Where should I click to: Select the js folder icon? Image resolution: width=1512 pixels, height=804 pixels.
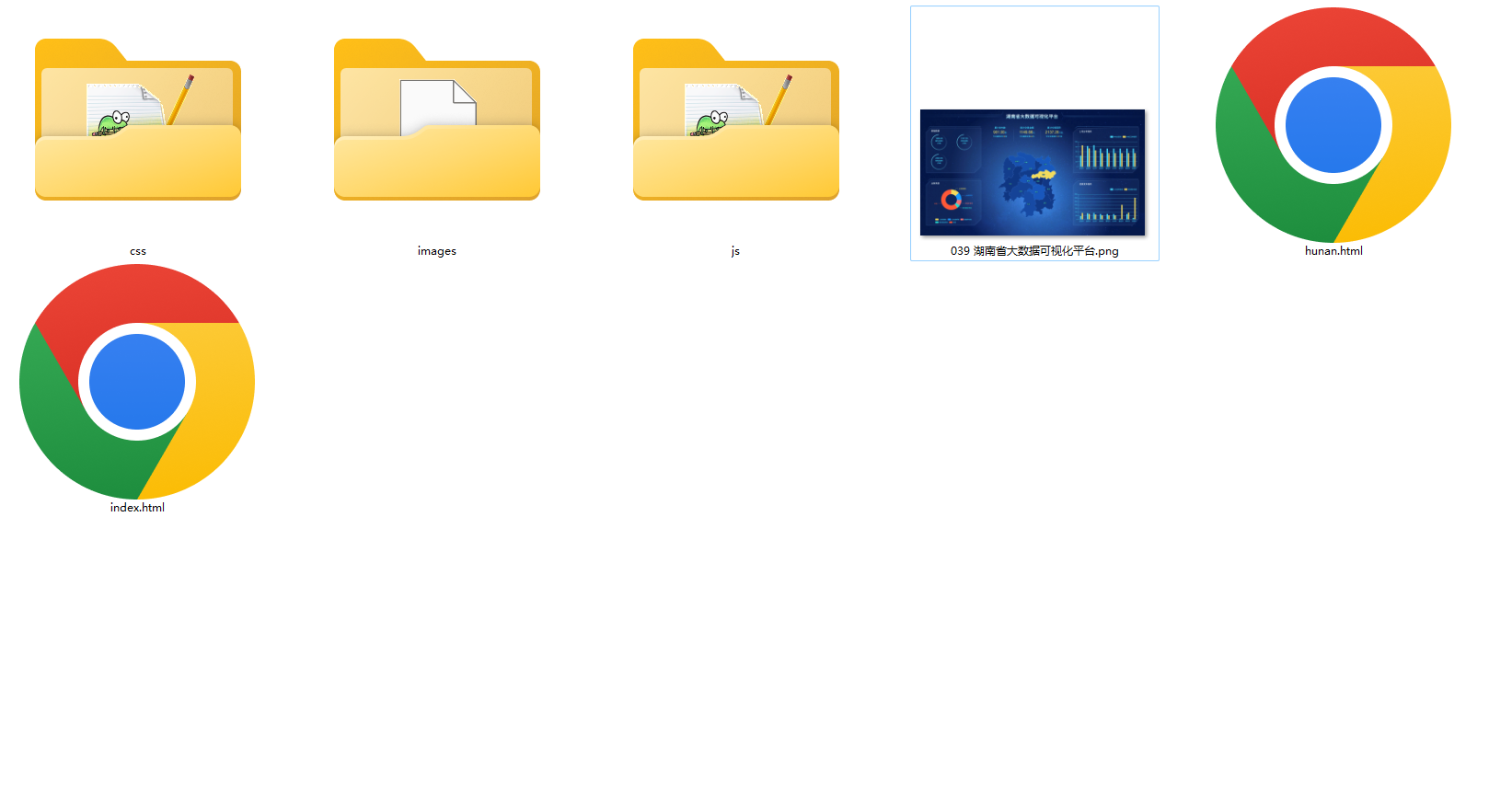pyautogui.click(x=736, y=120)
